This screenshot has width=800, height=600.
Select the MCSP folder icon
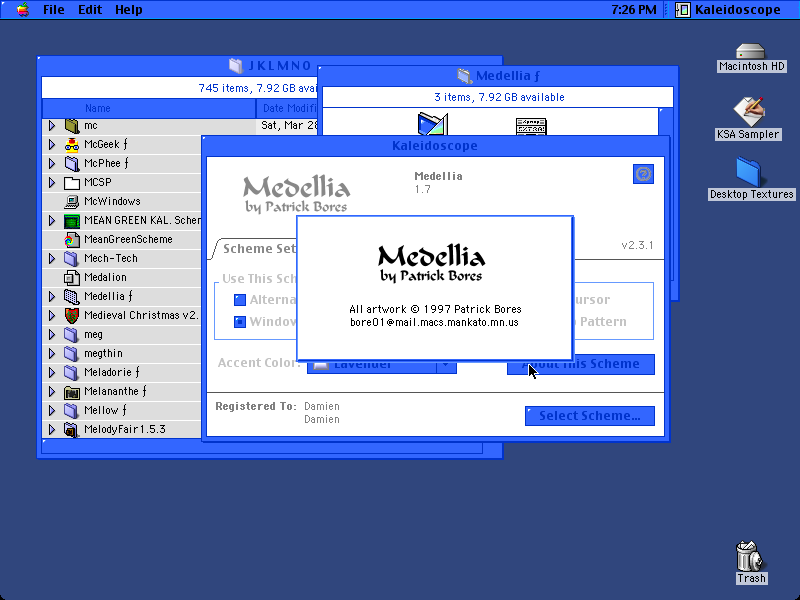point(72,182)
